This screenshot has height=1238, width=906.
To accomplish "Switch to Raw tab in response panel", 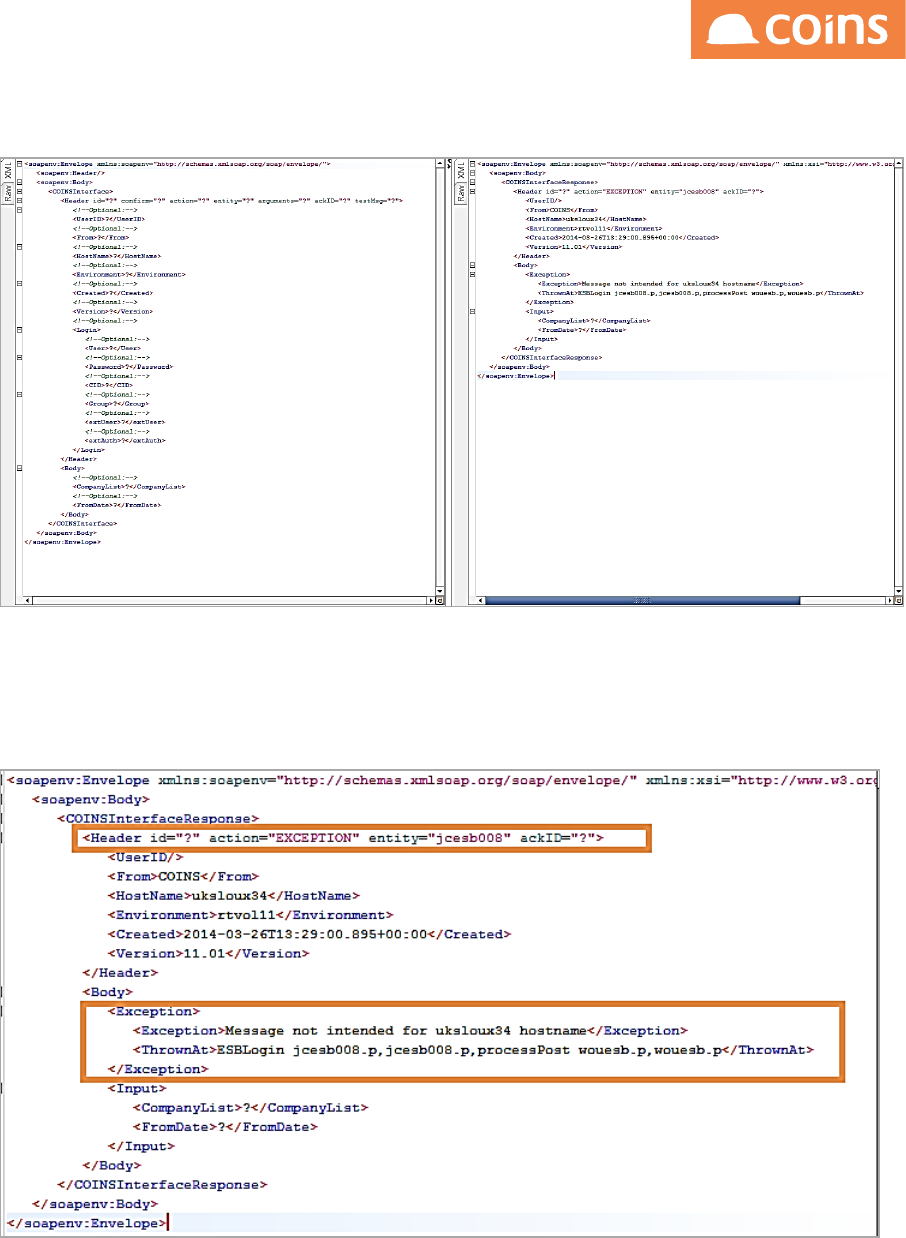I will point(461,193).
